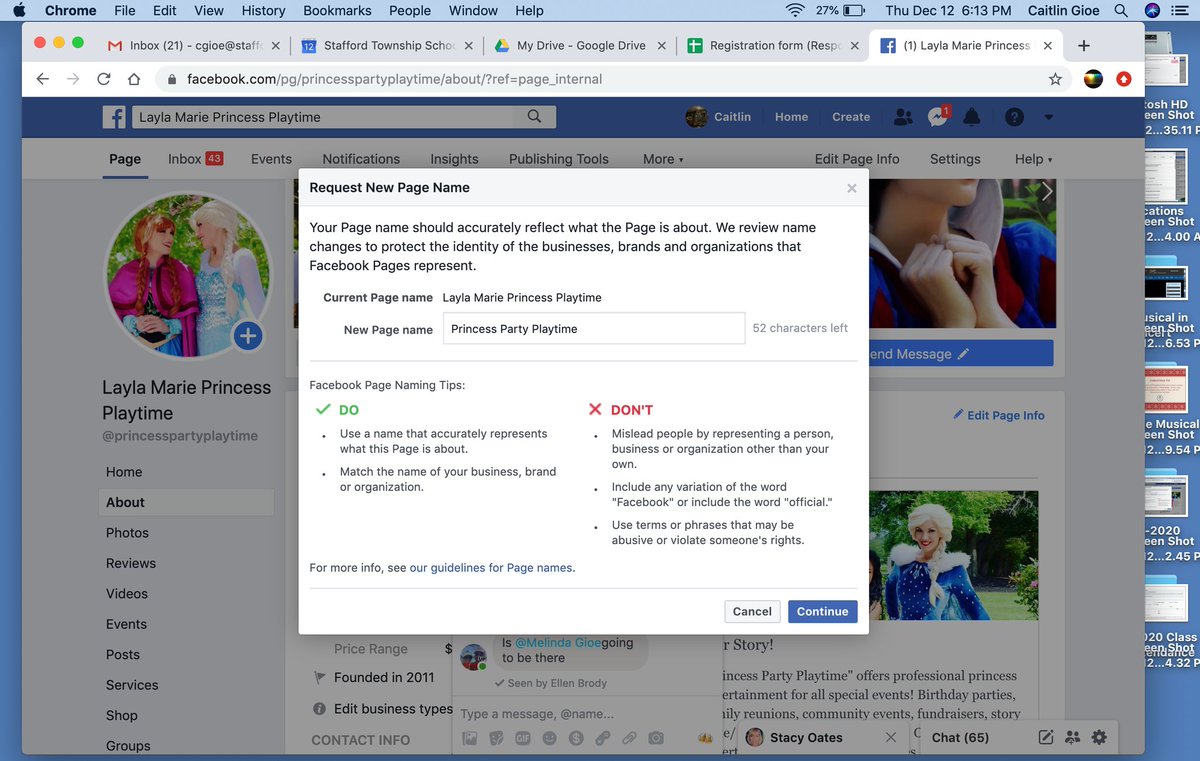
Task: Open Facebook account dropdown arrow
Action: [1048, 117]
